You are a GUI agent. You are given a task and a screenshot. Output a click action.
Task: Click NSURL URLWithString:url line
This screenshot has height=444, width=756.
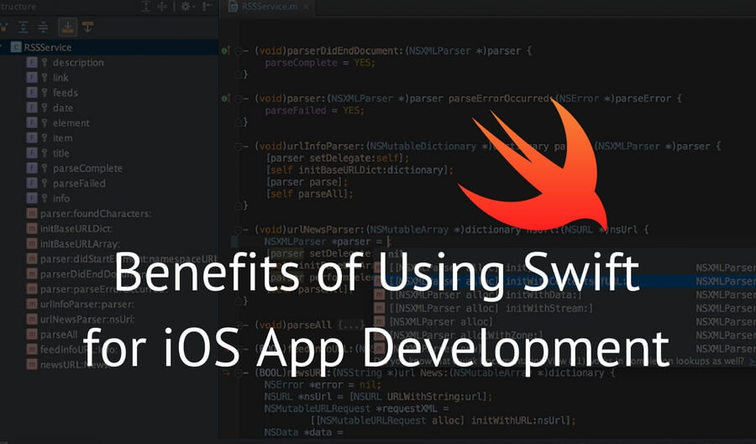(378, 397)
